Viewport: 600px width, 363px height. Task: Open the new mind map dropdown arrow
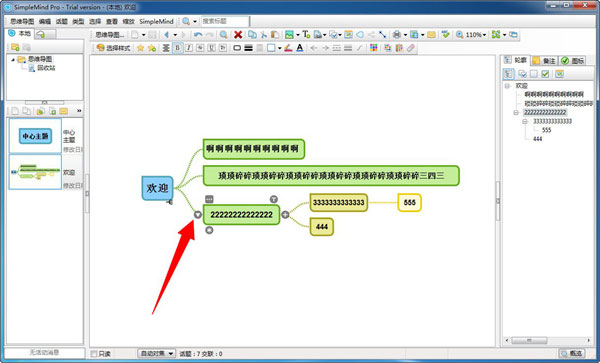[143, 35]
